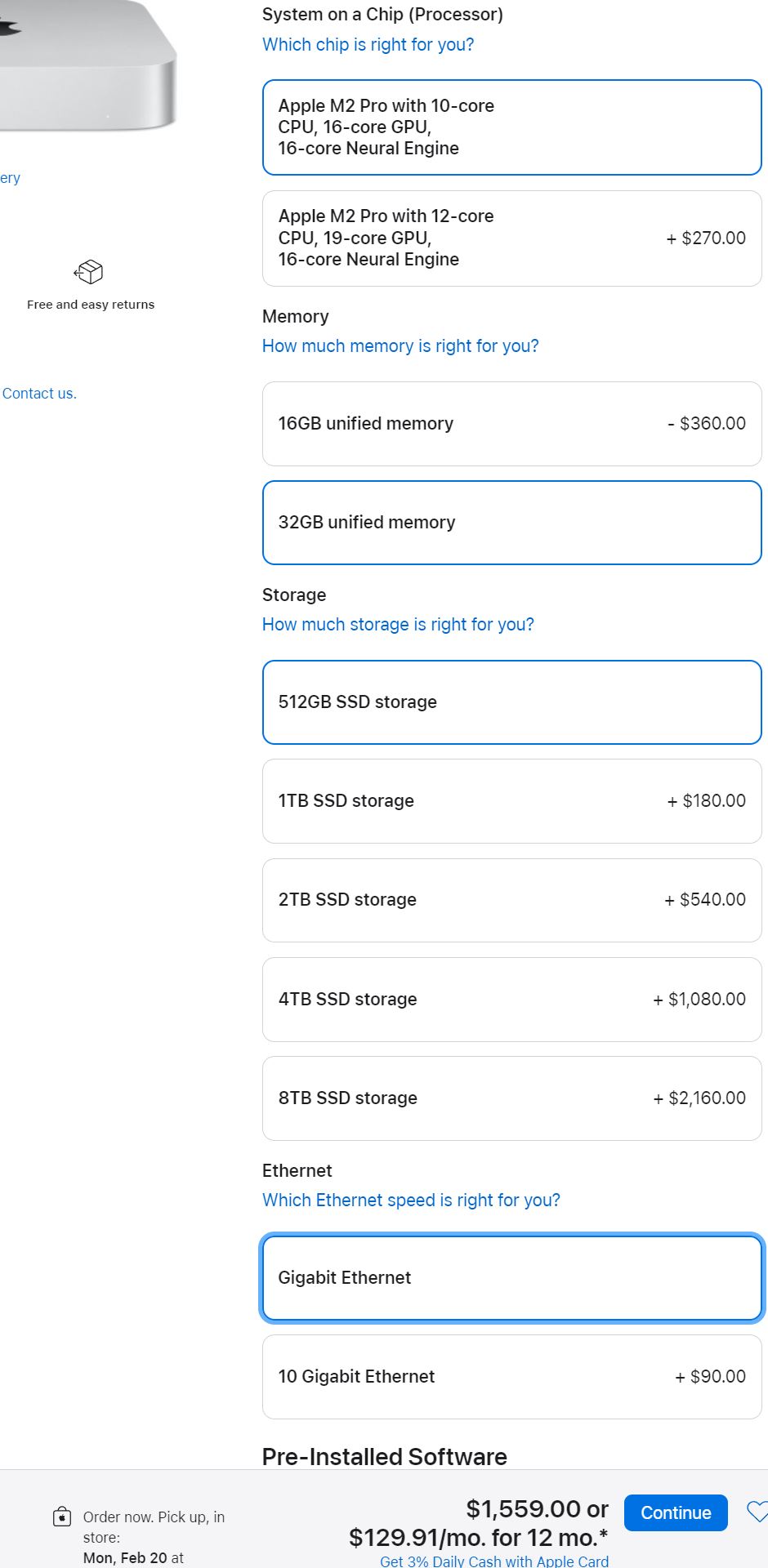Choose 4TB SSD storage
Screen dimensions: 768x1568
point(511,1000)
